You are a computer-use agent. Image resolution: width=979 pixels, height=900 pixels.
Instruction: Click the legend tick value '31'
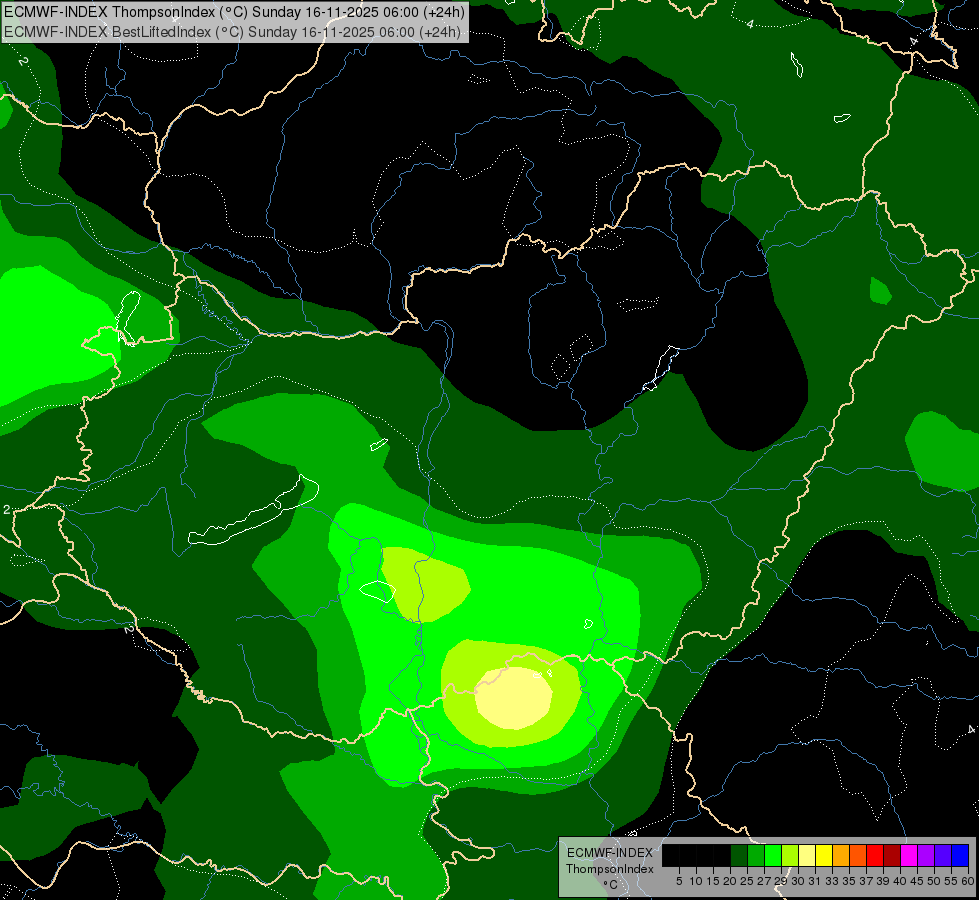pyautogui.click(x=815, y=881)
